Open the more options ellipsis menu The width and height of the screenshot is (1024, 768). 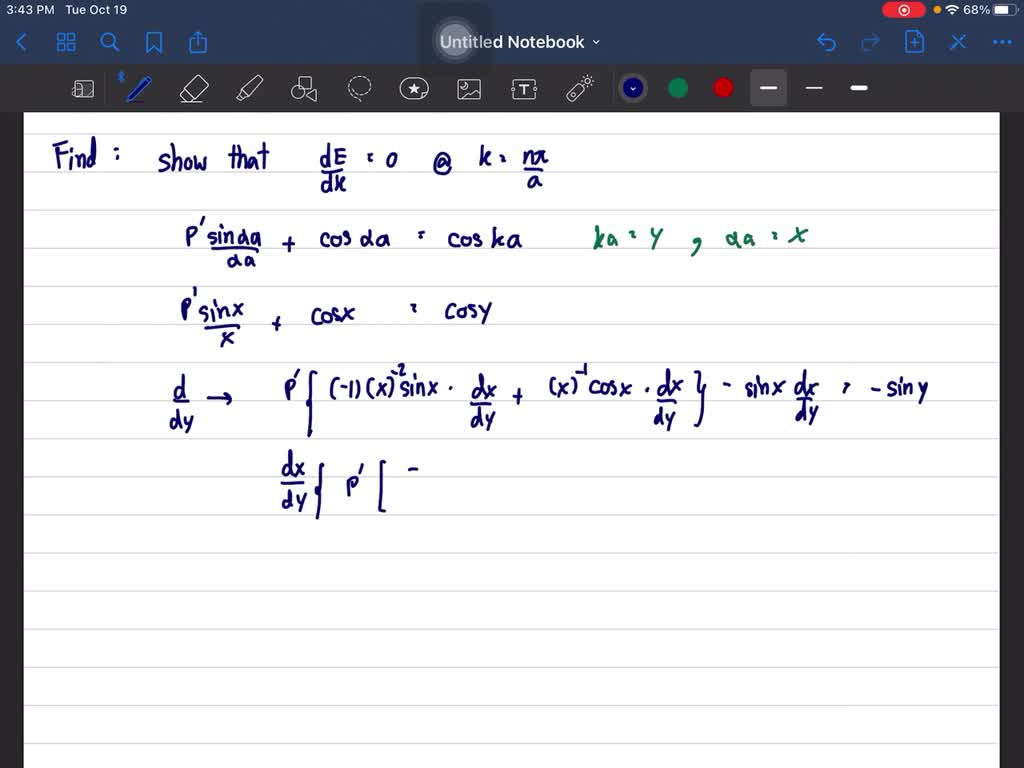(x=1001, y=42)
